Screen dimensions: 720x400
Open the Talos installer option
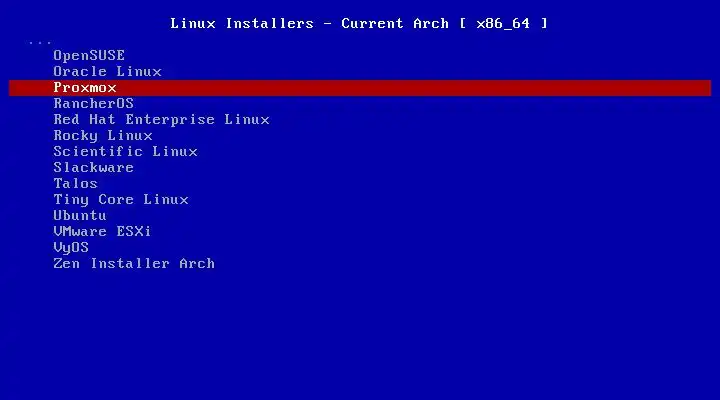click(76, 184)
